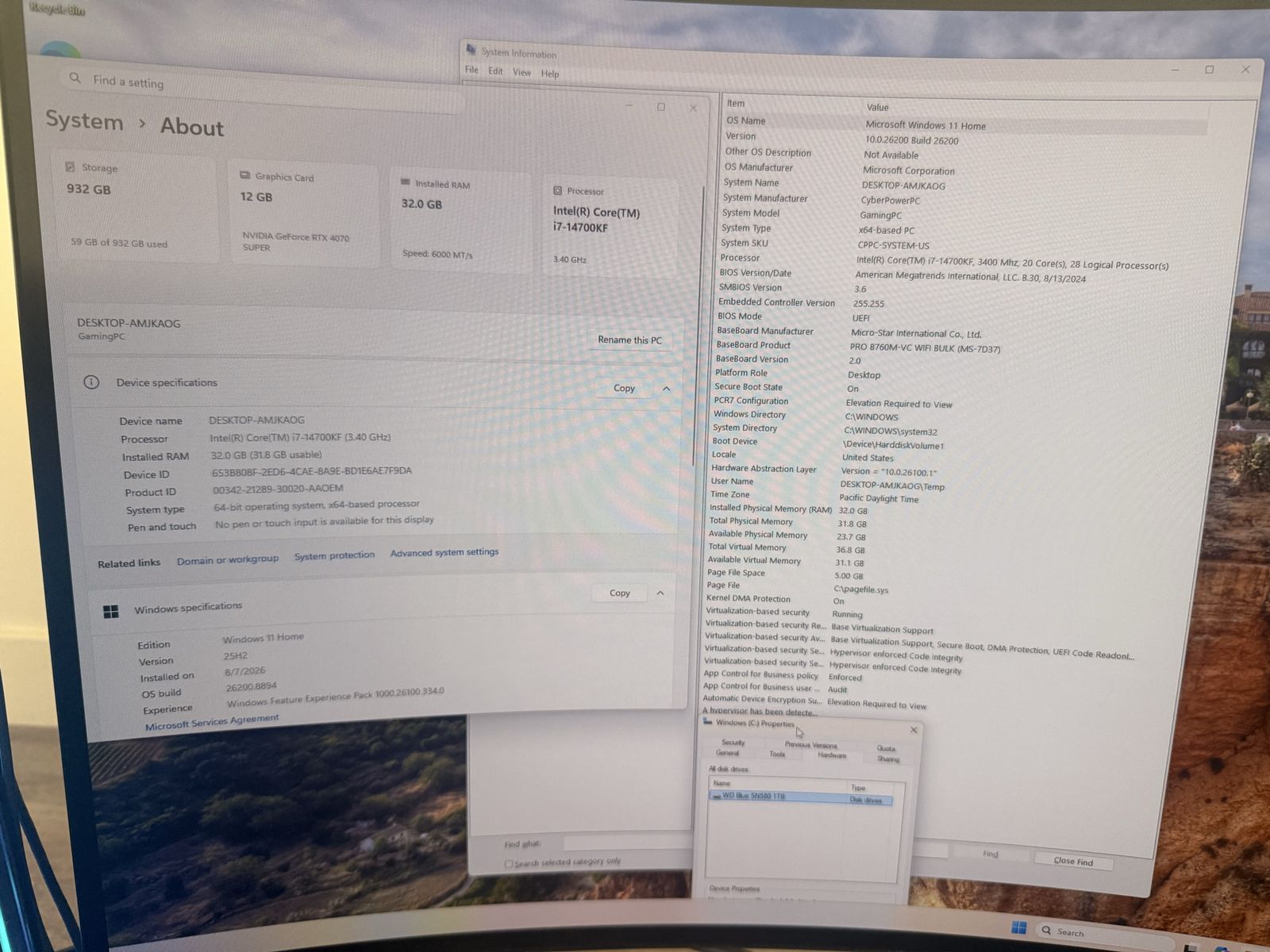Viewport: 1270px width, 952px height.
Task: Select the WD Blue SN580 1TB disk drive
Action: pyautogui.click(x=800, y=798)
